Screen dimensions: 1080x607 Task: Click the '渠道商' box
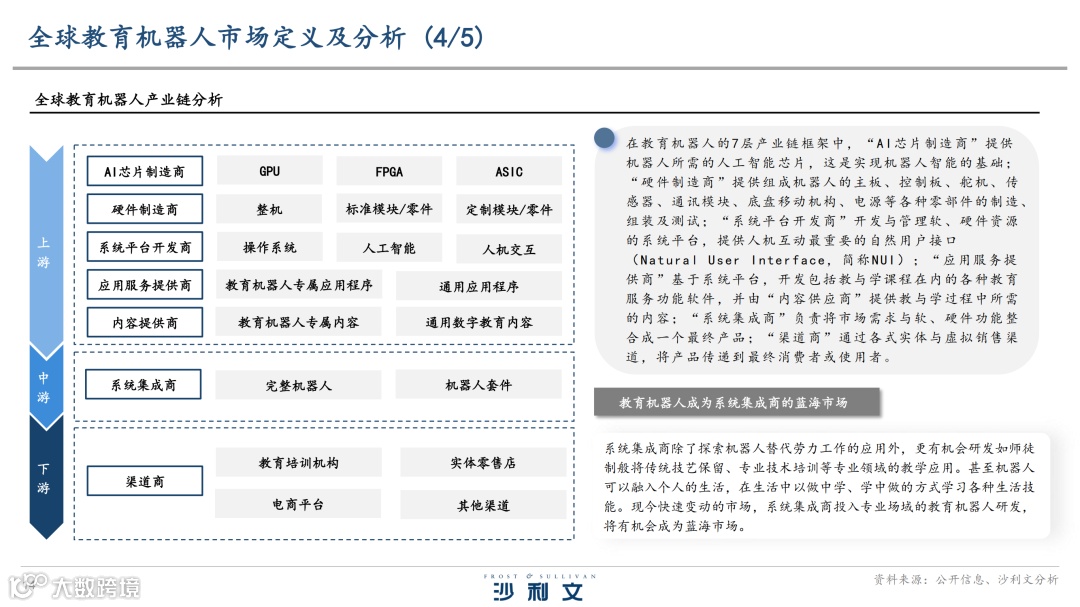tap(145, 481)
